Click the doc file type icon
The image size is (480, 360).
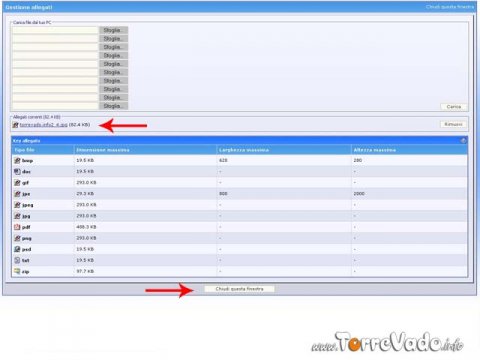[17, 172]
